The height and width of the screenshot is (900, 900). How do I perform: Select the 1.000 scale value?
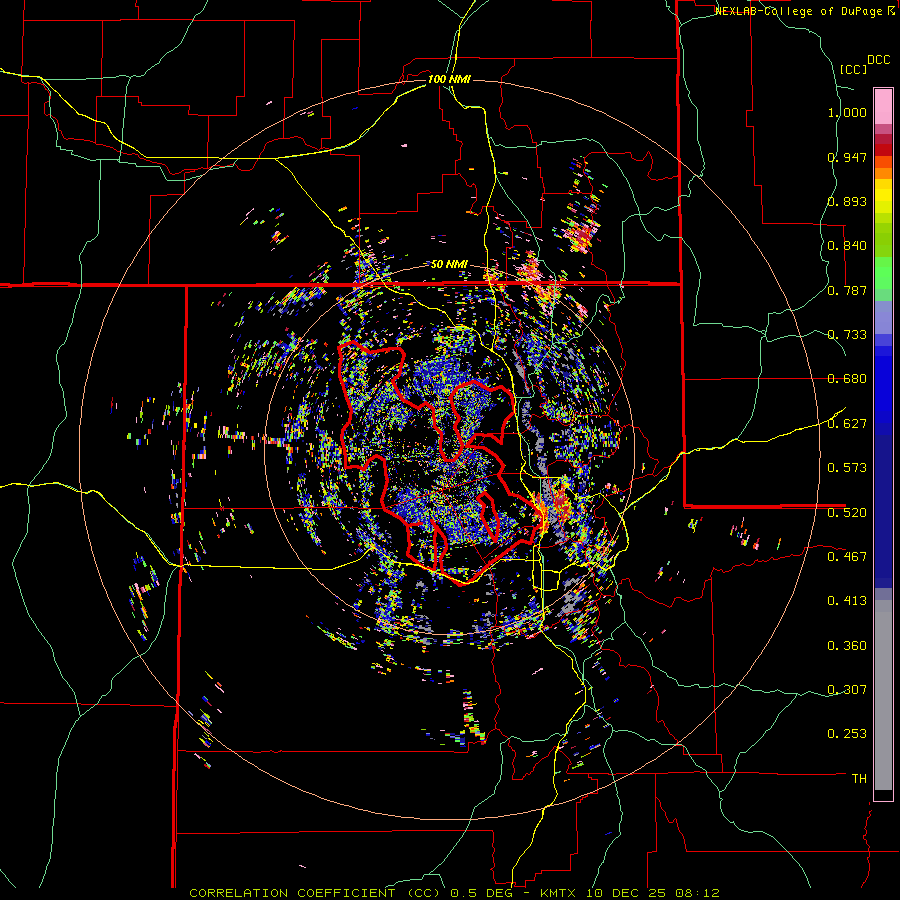(847, 112)
